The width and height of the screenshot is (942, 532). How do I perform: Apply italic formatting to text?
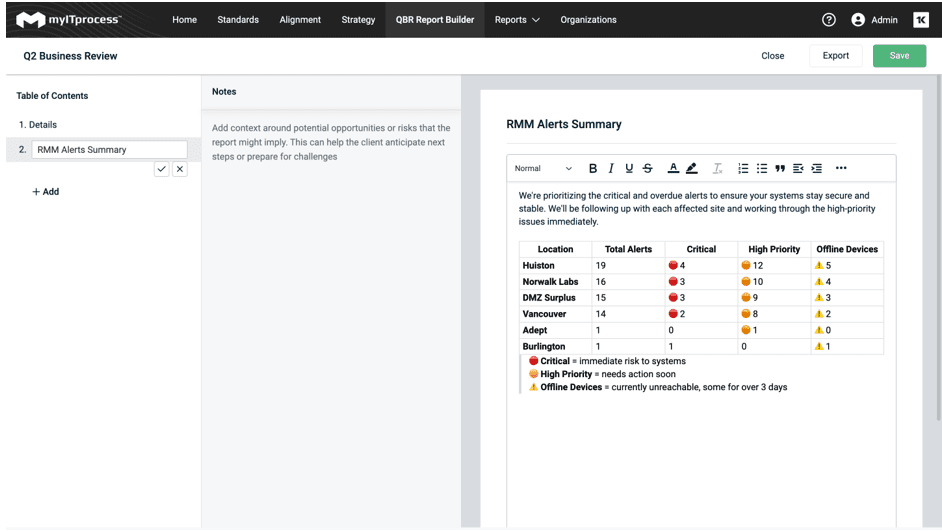tap(611, 169)
